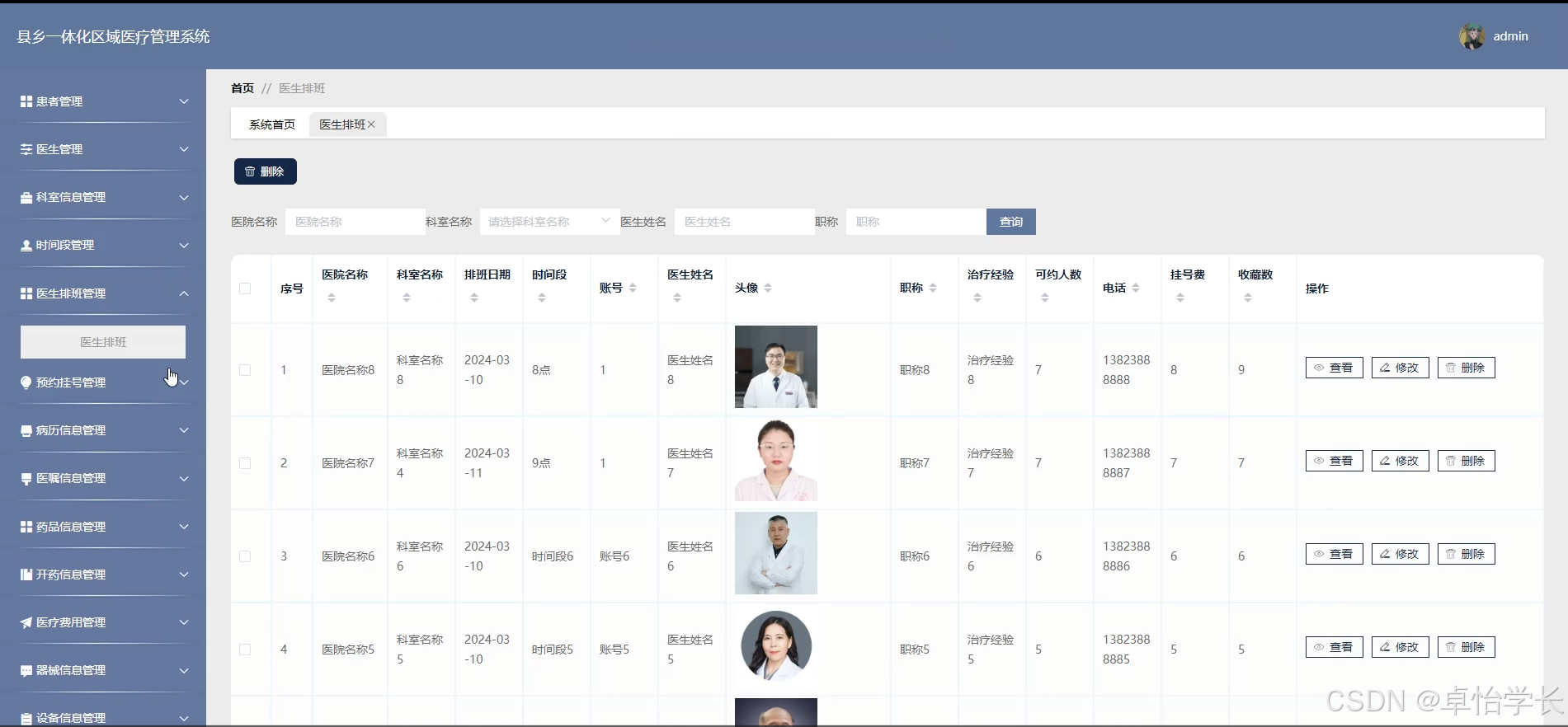Click the 医生姓名 search input field

744,222
